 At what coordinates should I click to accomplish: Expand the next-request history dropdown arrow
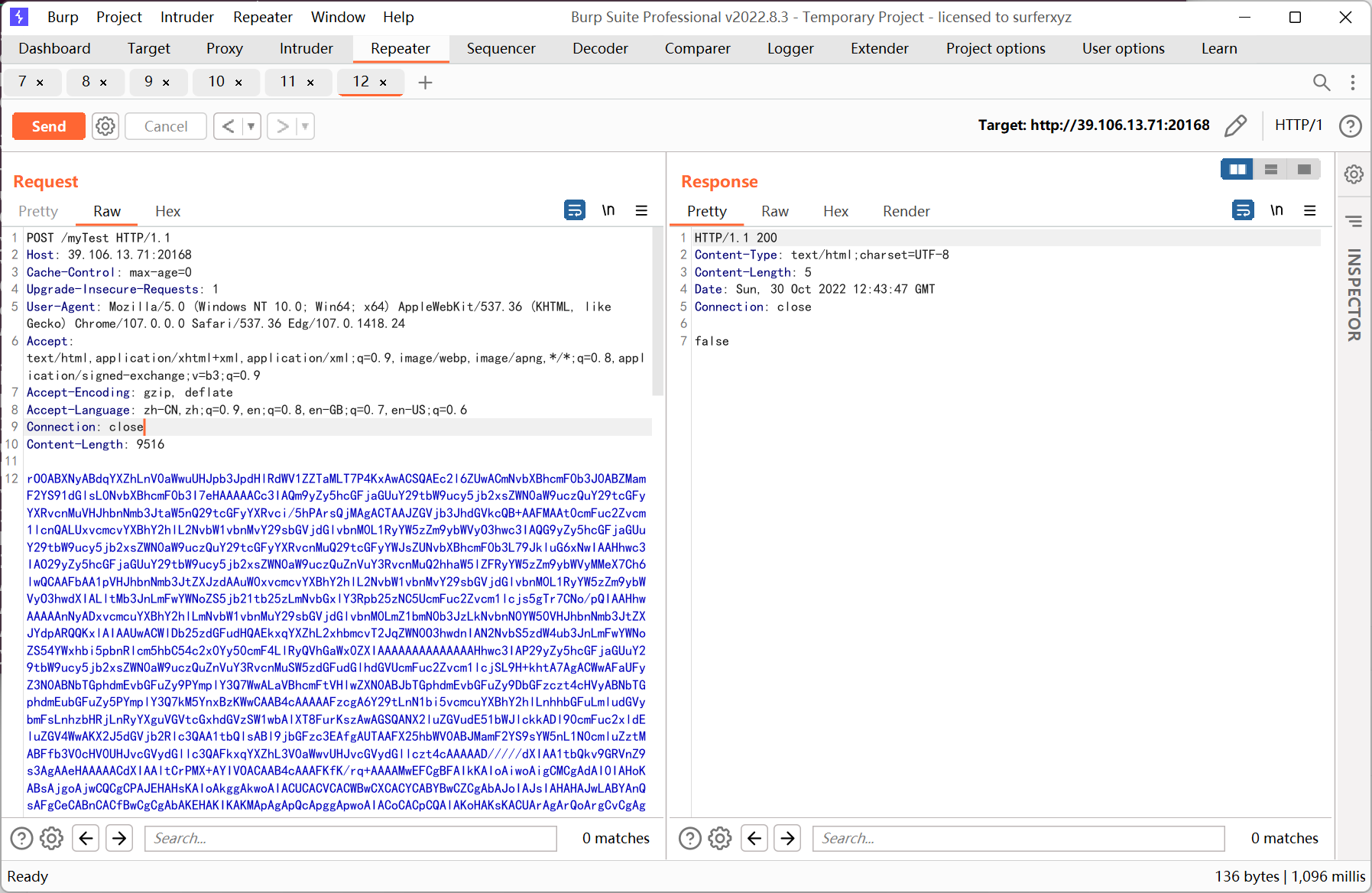[305, 126]
